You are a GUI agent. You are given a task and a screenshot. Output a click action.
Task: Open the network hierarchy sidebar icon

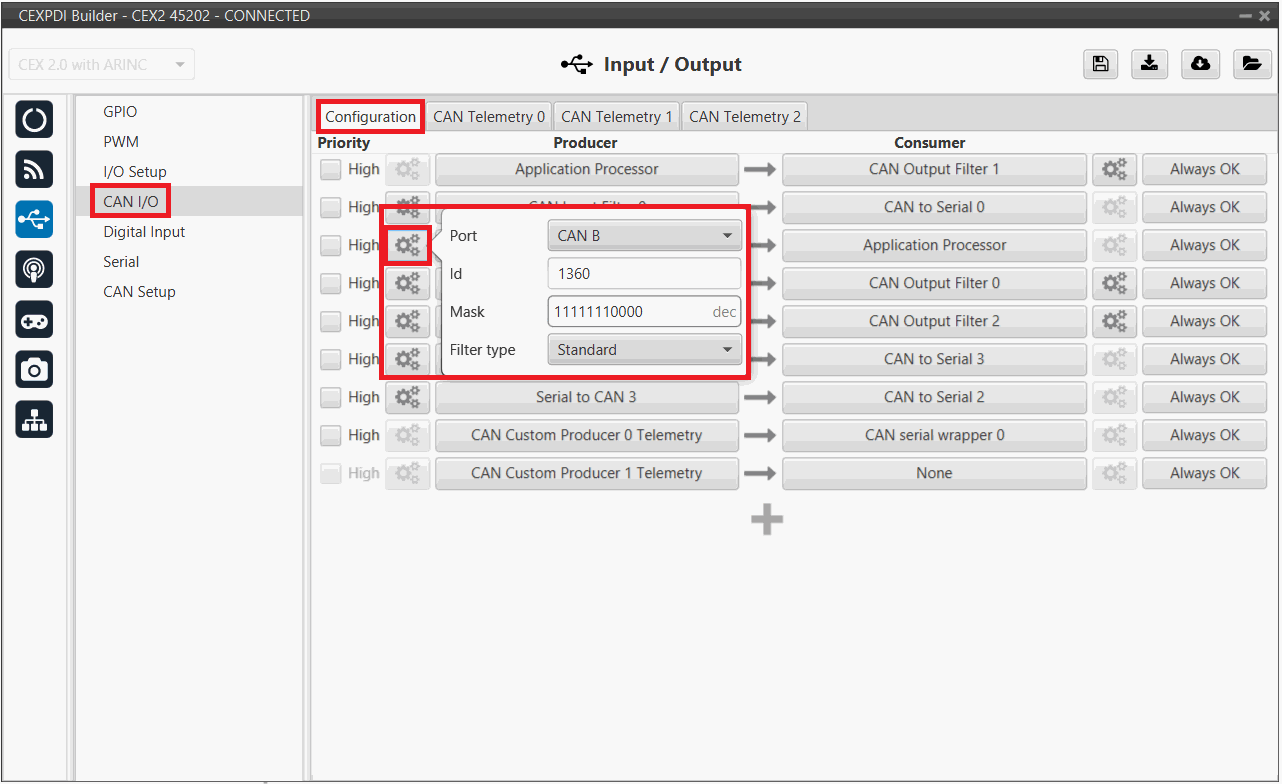pos(35,421)
